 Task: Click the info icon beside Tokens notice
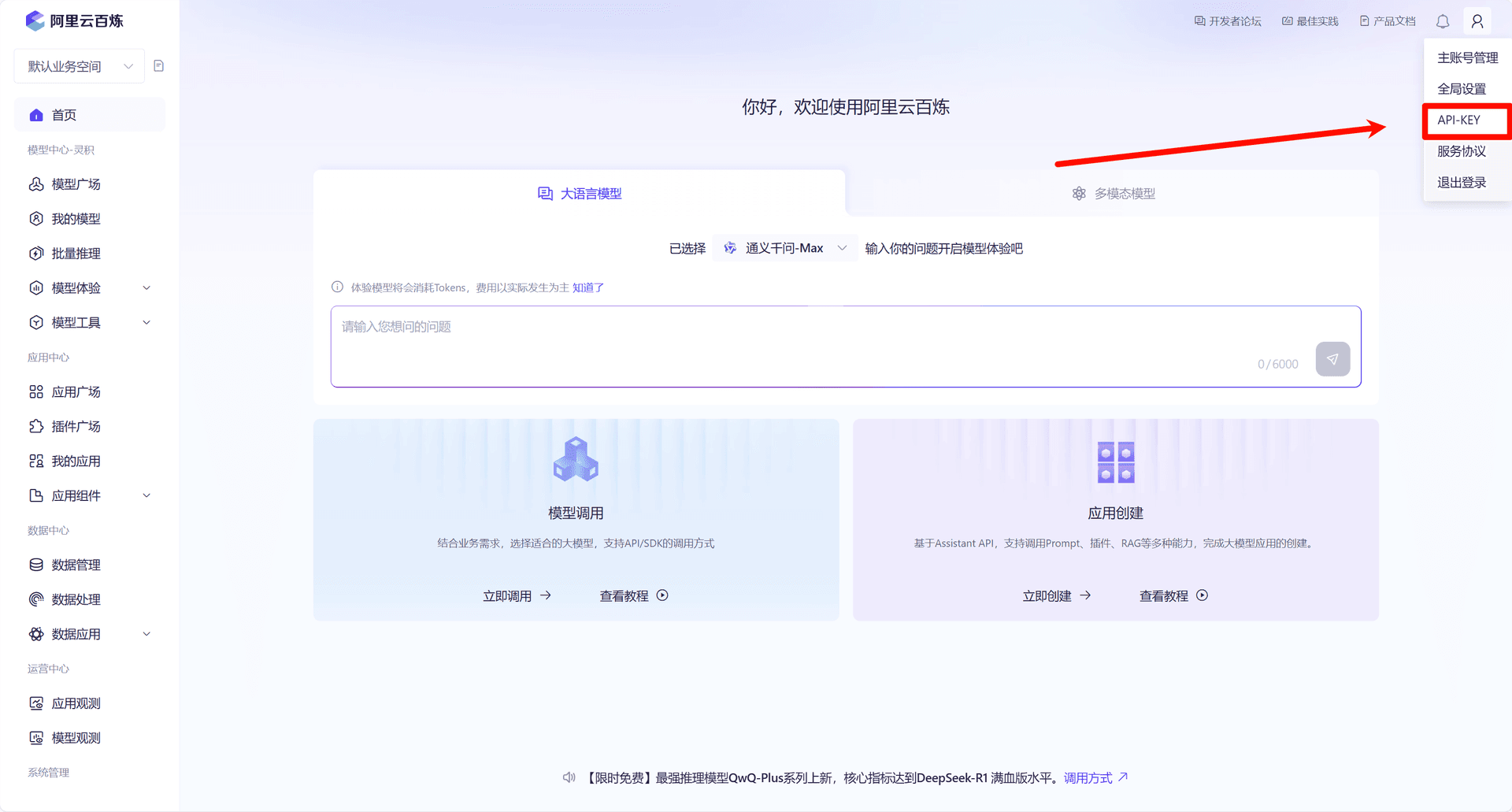click(x=337, y=287)
